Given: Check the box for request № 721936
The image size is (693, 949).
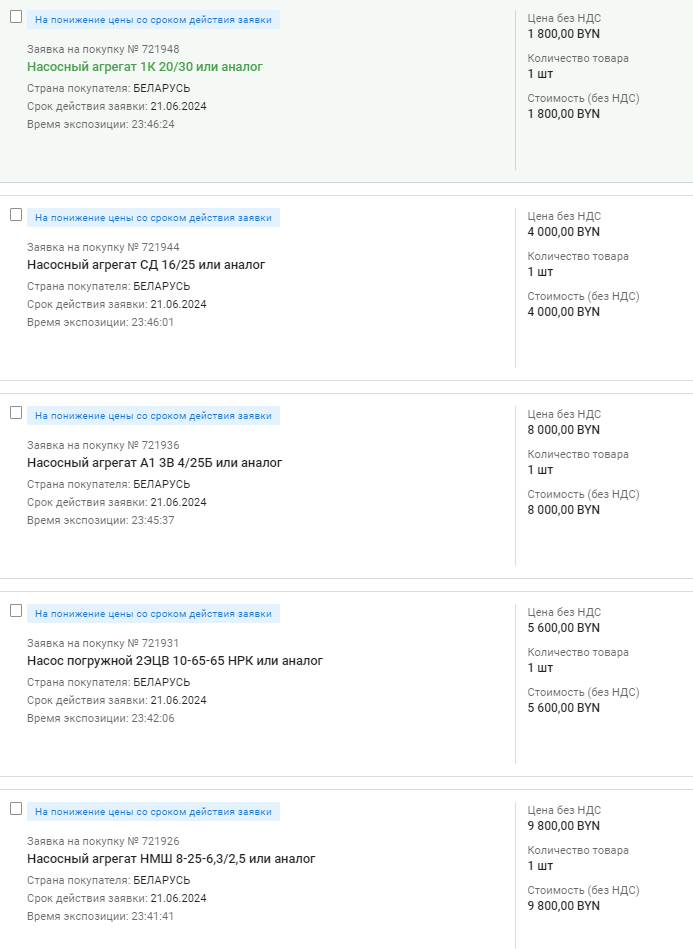Looking at the screenshot, I should [x=16, y=413].
